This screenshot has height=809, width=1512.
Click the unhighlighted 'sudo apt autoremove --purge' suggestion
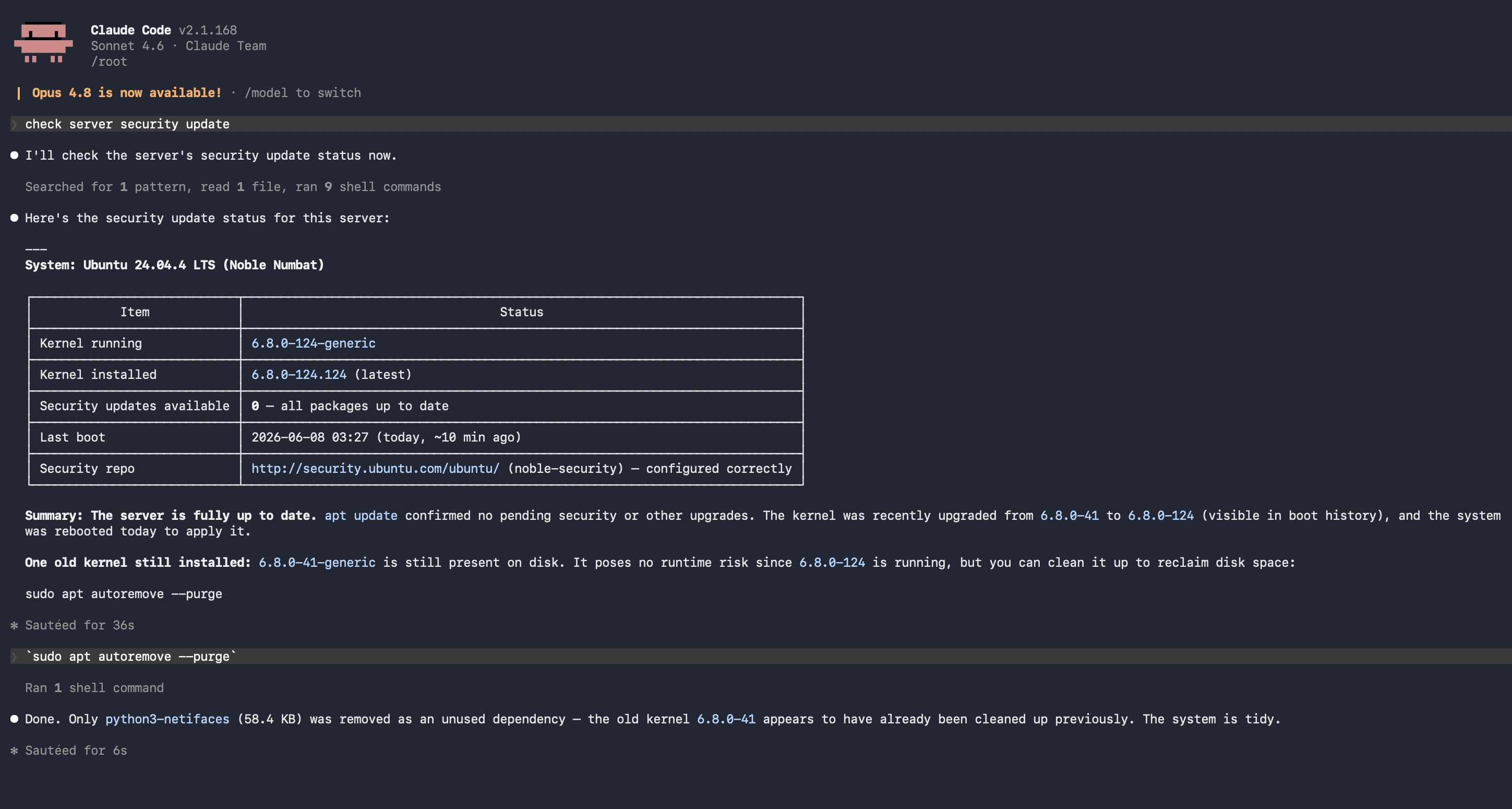[124, 594]
